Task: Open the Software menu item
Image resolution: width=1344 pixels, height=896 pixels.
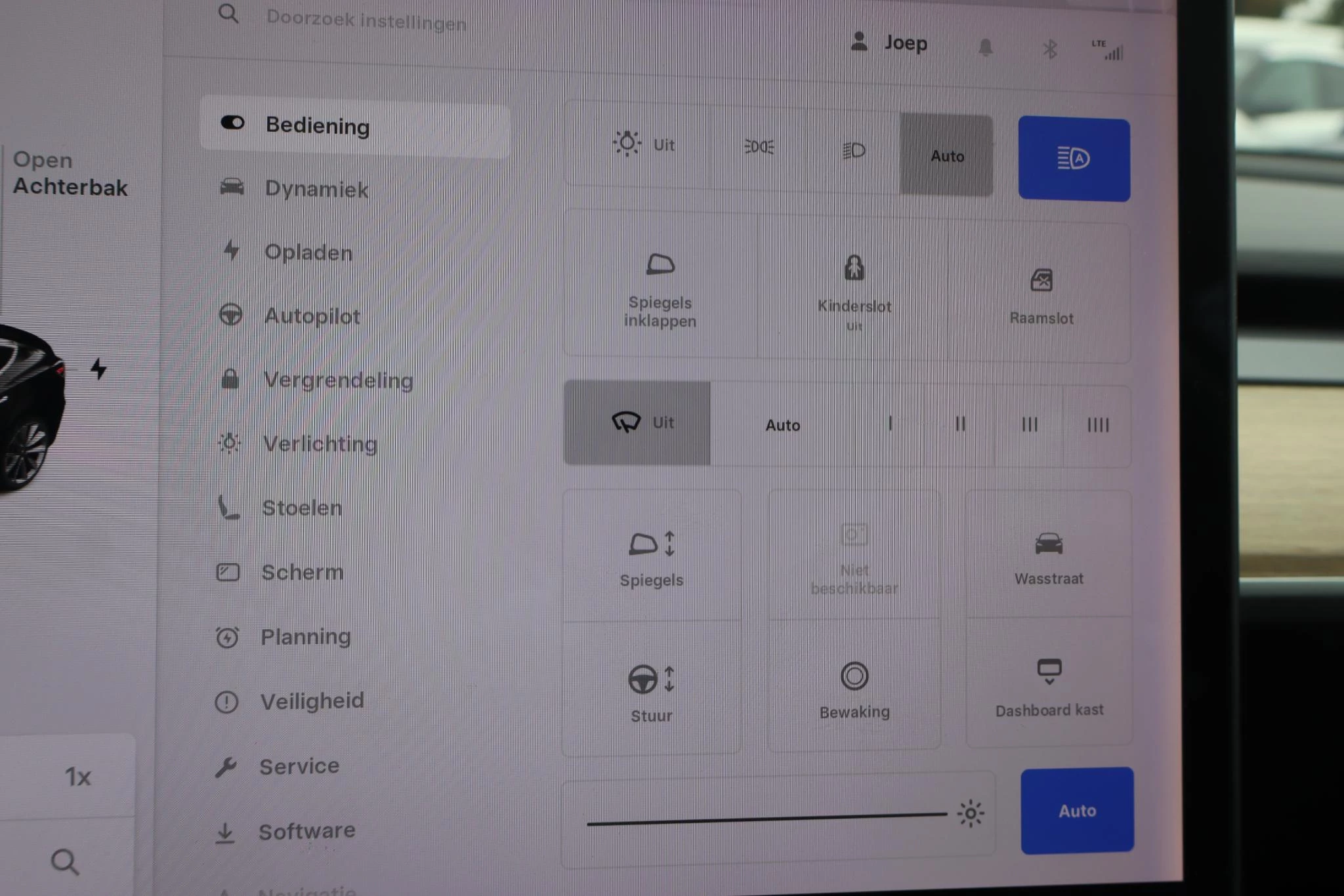Action: pos(306,831)
